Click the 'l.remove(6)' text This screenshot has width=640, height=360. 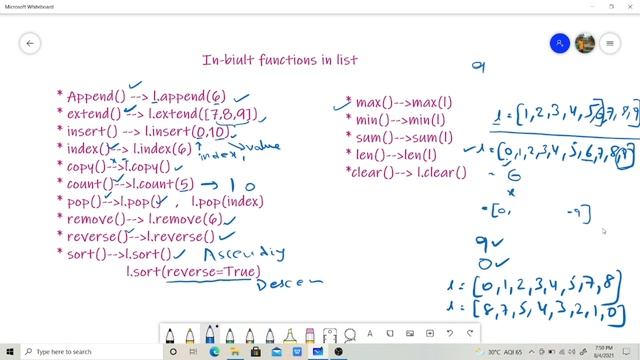click(x=185, y=219)
